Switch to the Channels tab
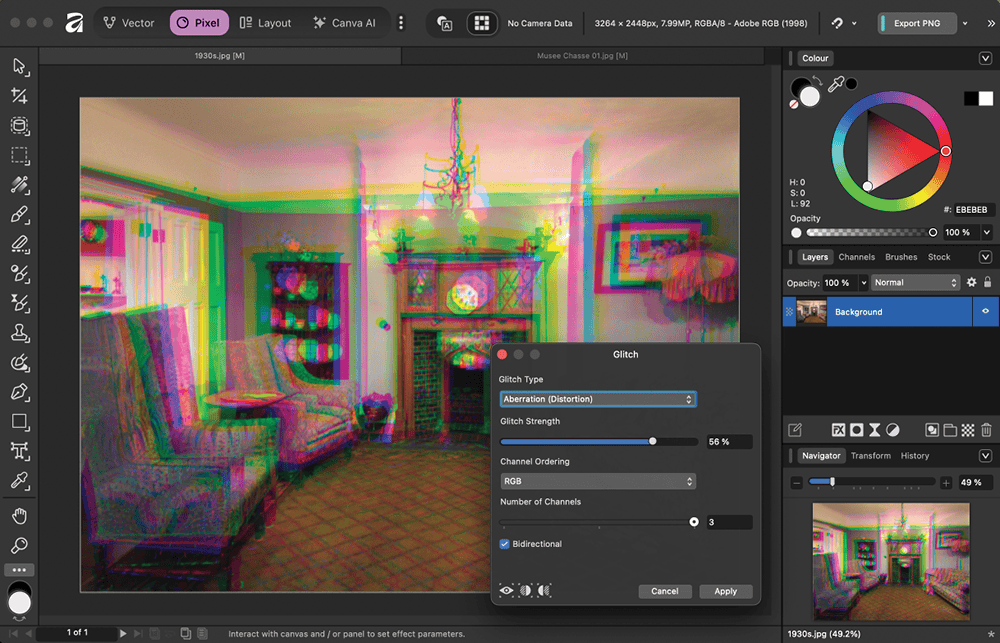This screenshot has width=1000, height=643. [856, 257]
